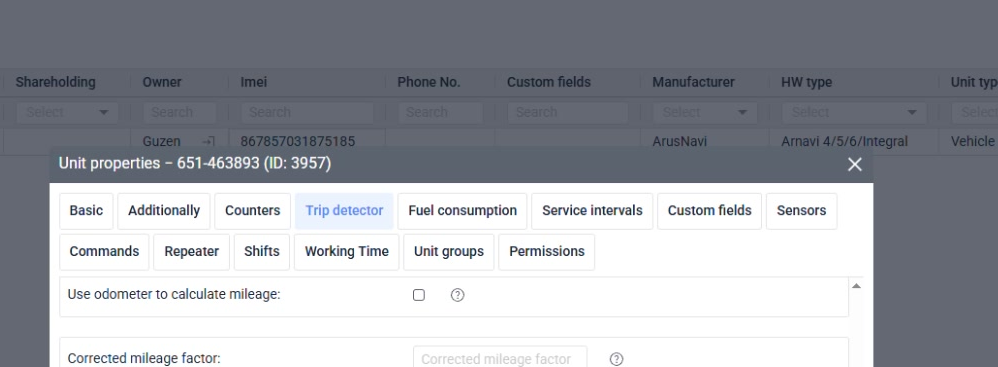Close the Unit properties dialog
The height and width of the screenshot is (367, 998).
click(855, 164)
